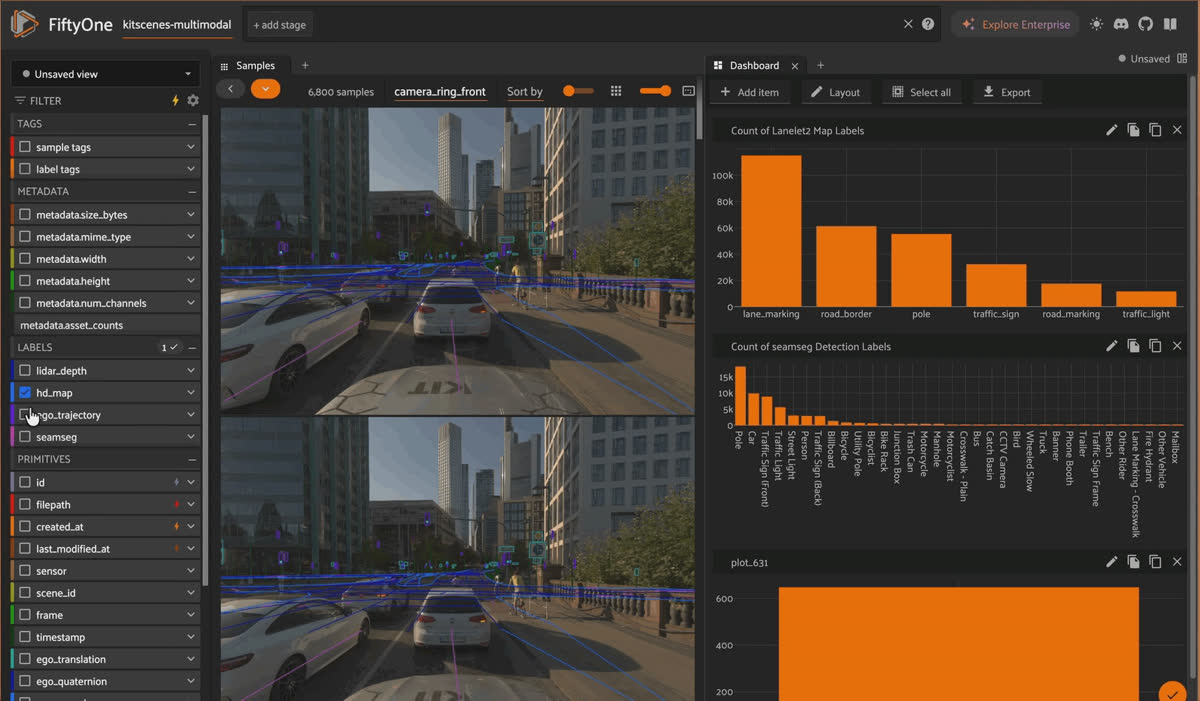
Task: Click the orange checkmark button in the dashboard
Action: pos(1171,692)
